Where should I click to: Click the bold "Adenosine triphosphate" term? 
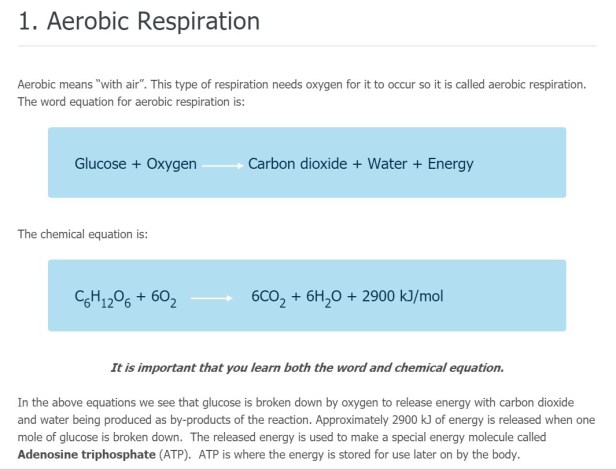(83, 455)
